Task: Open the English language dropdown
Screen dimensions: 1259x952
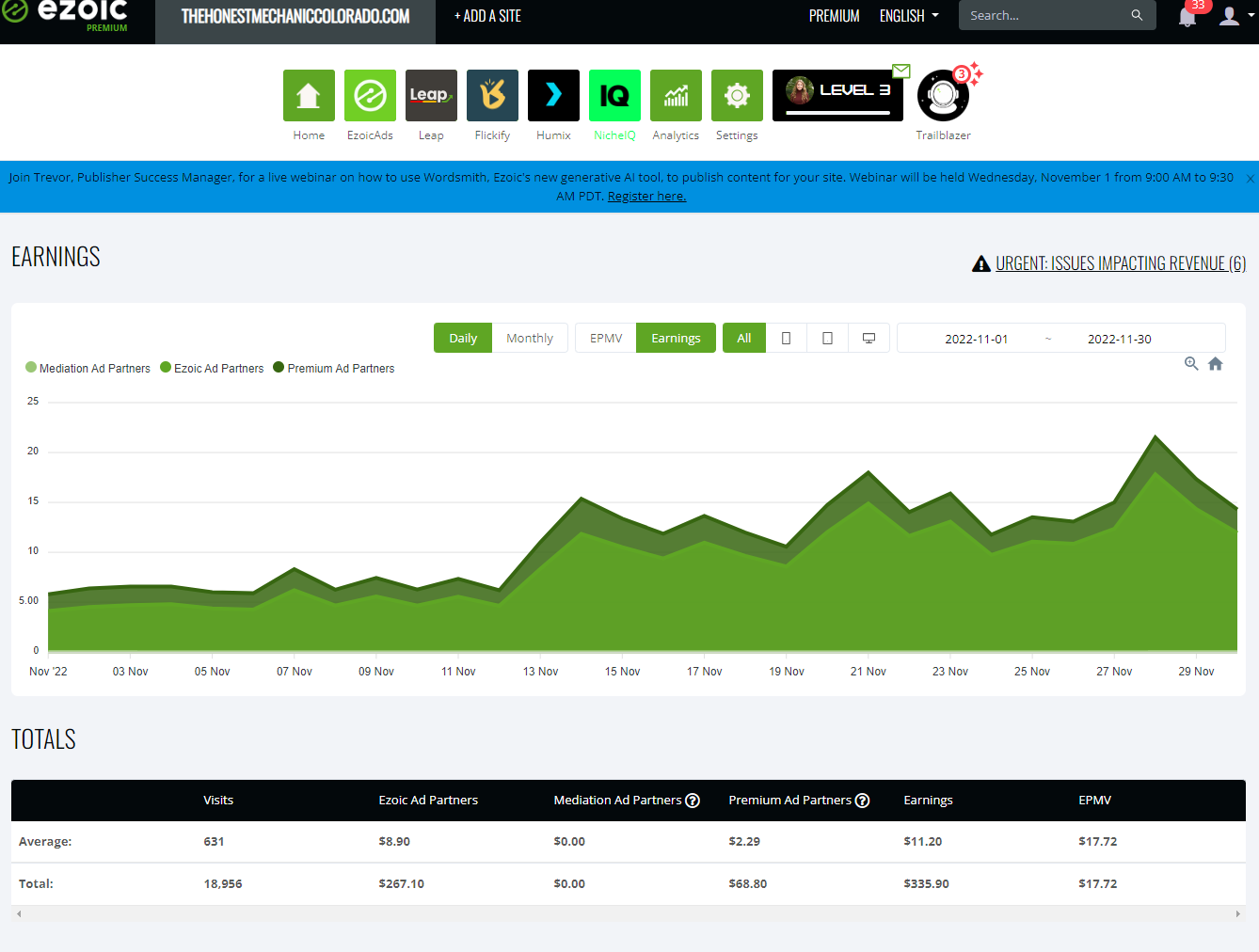Action: coord(909,16)
